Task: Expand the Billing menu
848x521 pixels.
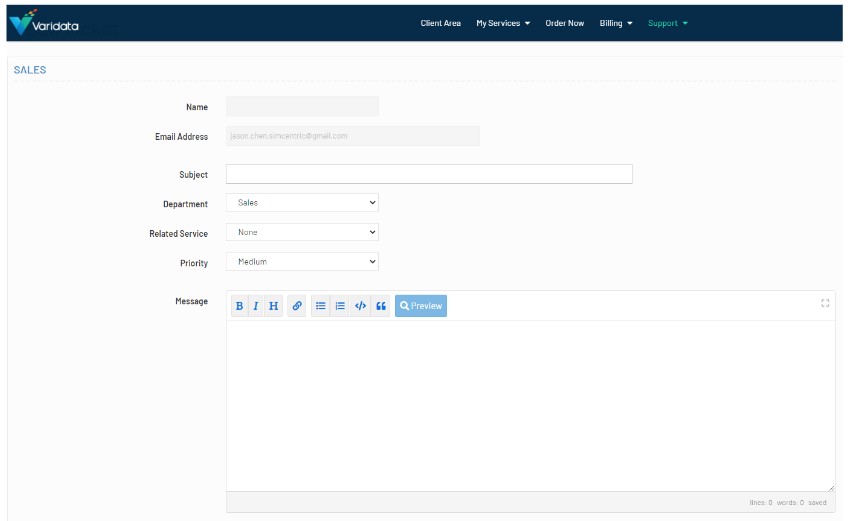Action: [616, 23]
